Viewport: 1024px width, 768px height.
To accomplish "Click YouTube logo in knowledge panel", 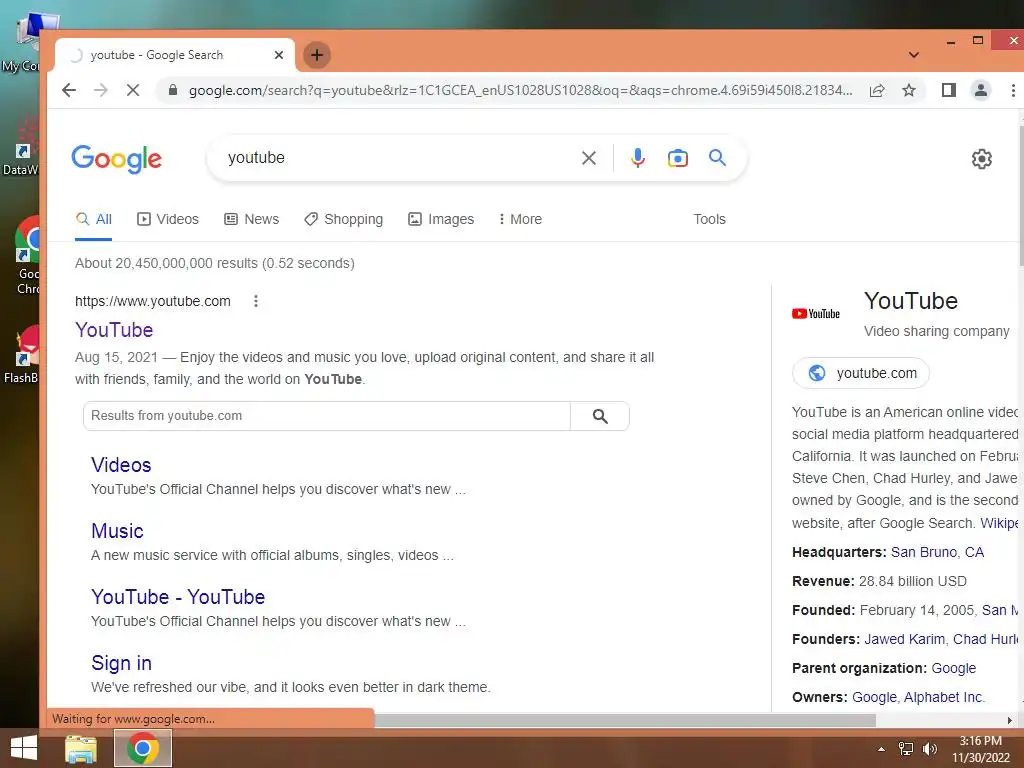I will point(816,314).
